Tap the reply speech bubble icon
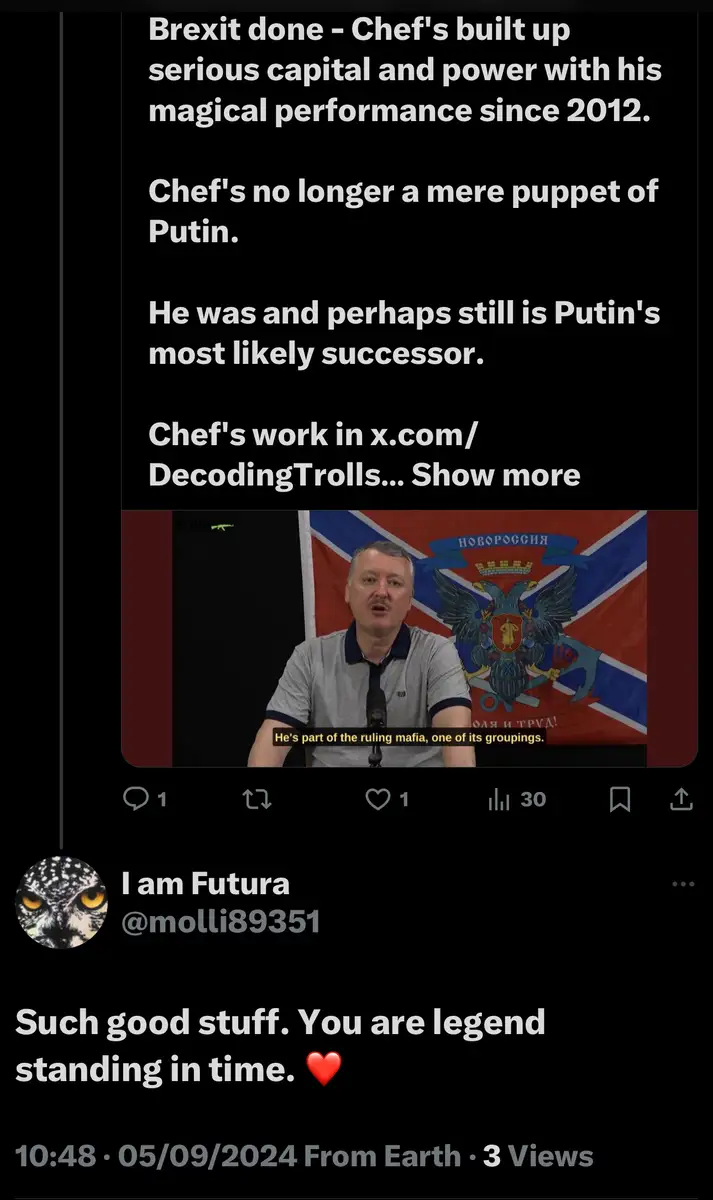Image resolution: width=713 pixels, height=1200 pixels. point(134,798)
